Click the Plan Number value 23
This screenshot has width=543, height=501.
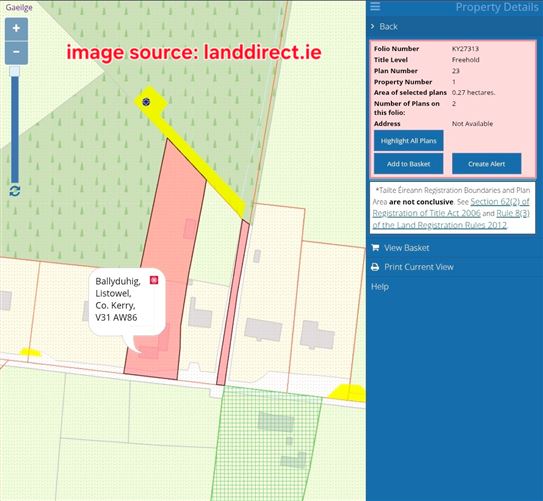click(456, 71)
